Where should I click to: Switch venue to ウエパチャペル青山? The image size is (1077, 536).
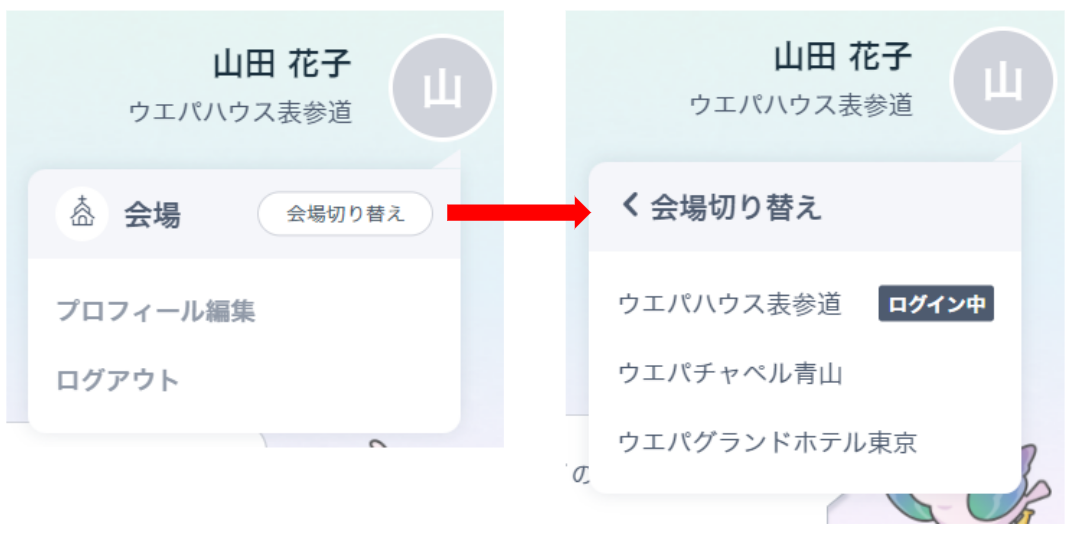pyautogui.click(x=730, y=374)
